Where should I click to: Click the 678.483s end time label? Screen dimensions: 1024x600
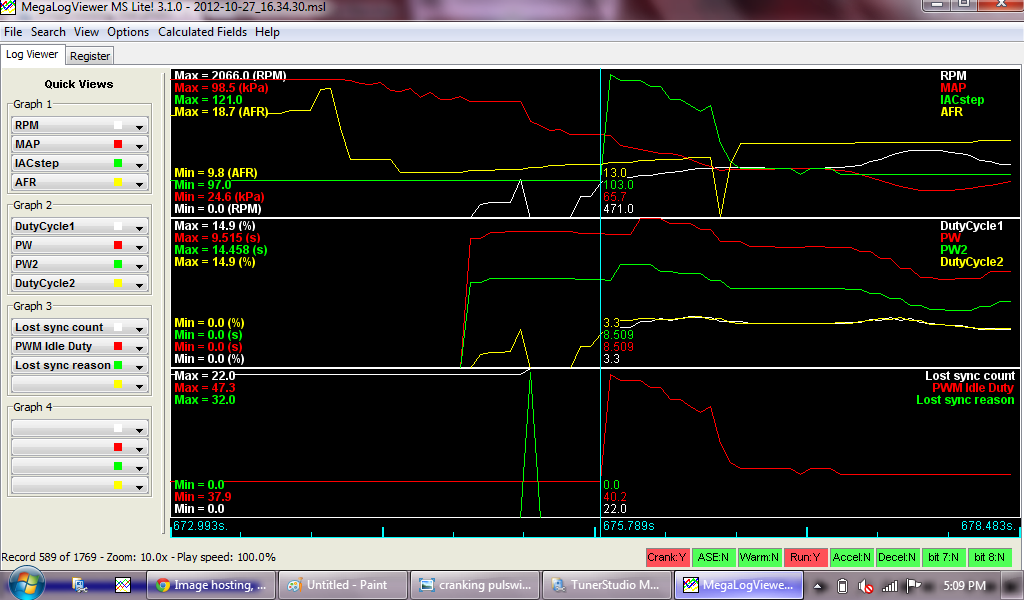[989, 526]
